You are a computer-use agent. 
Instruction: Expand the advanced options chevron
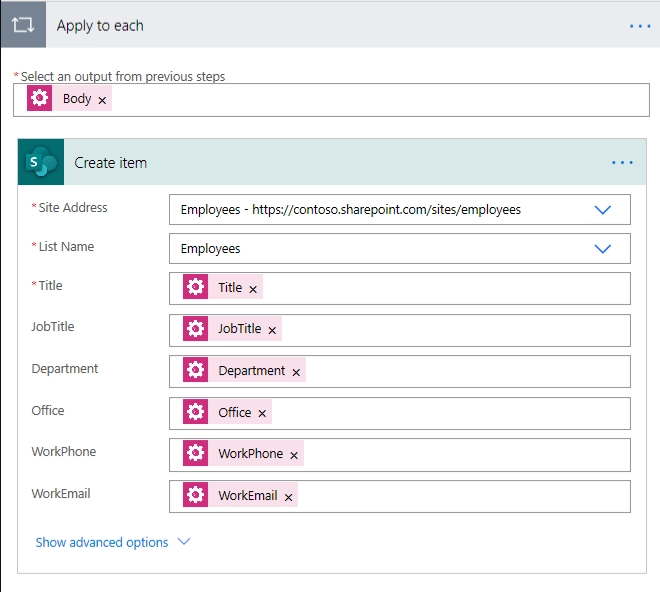click(x=184, y=541)
